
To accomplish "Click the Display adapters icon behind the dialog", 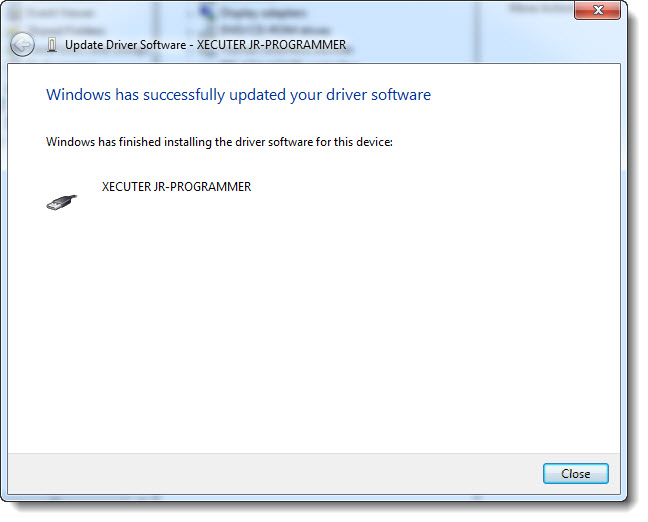I will 207,12.
